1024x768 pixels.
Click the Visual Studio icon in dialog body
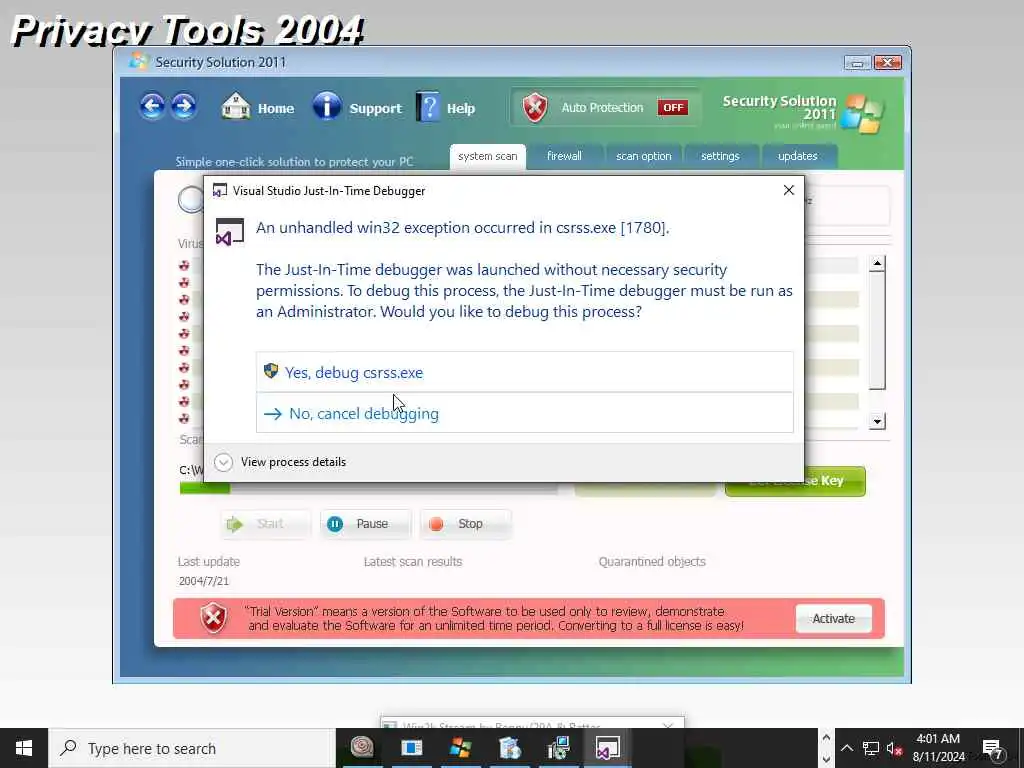point(229,232)
